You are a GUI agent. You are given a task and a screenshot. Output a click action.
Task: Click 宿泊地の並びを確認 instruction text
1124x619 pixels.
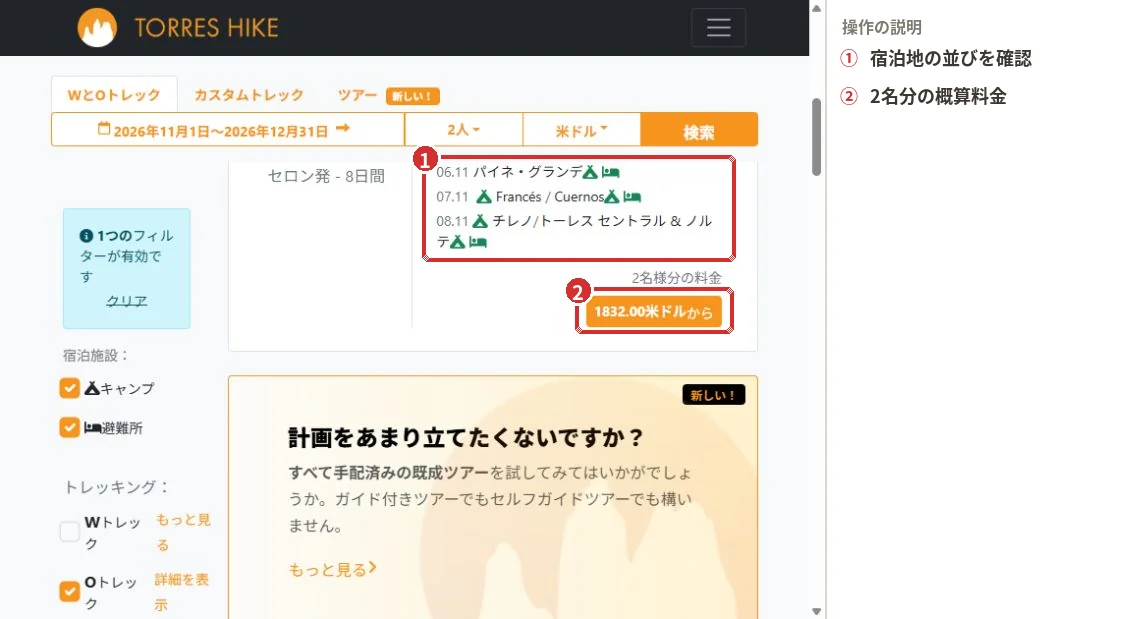pos(951,58)
